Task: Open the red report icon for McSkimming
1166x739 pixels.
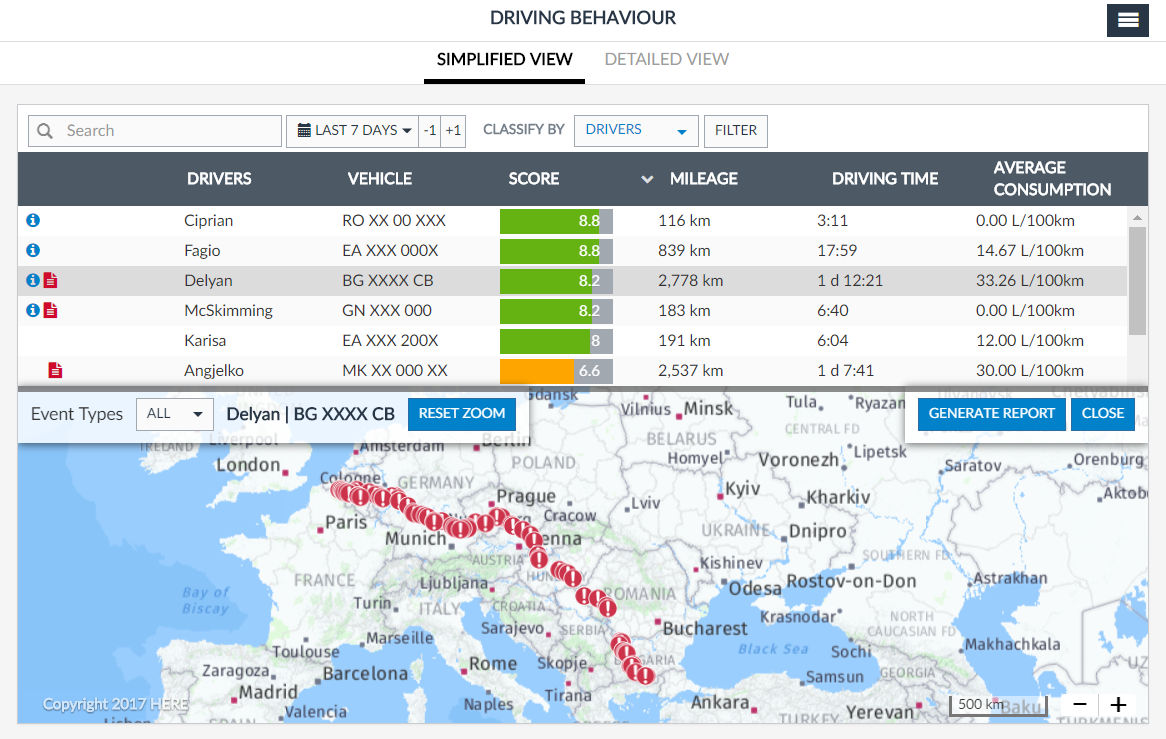Action: pos(50,311)
